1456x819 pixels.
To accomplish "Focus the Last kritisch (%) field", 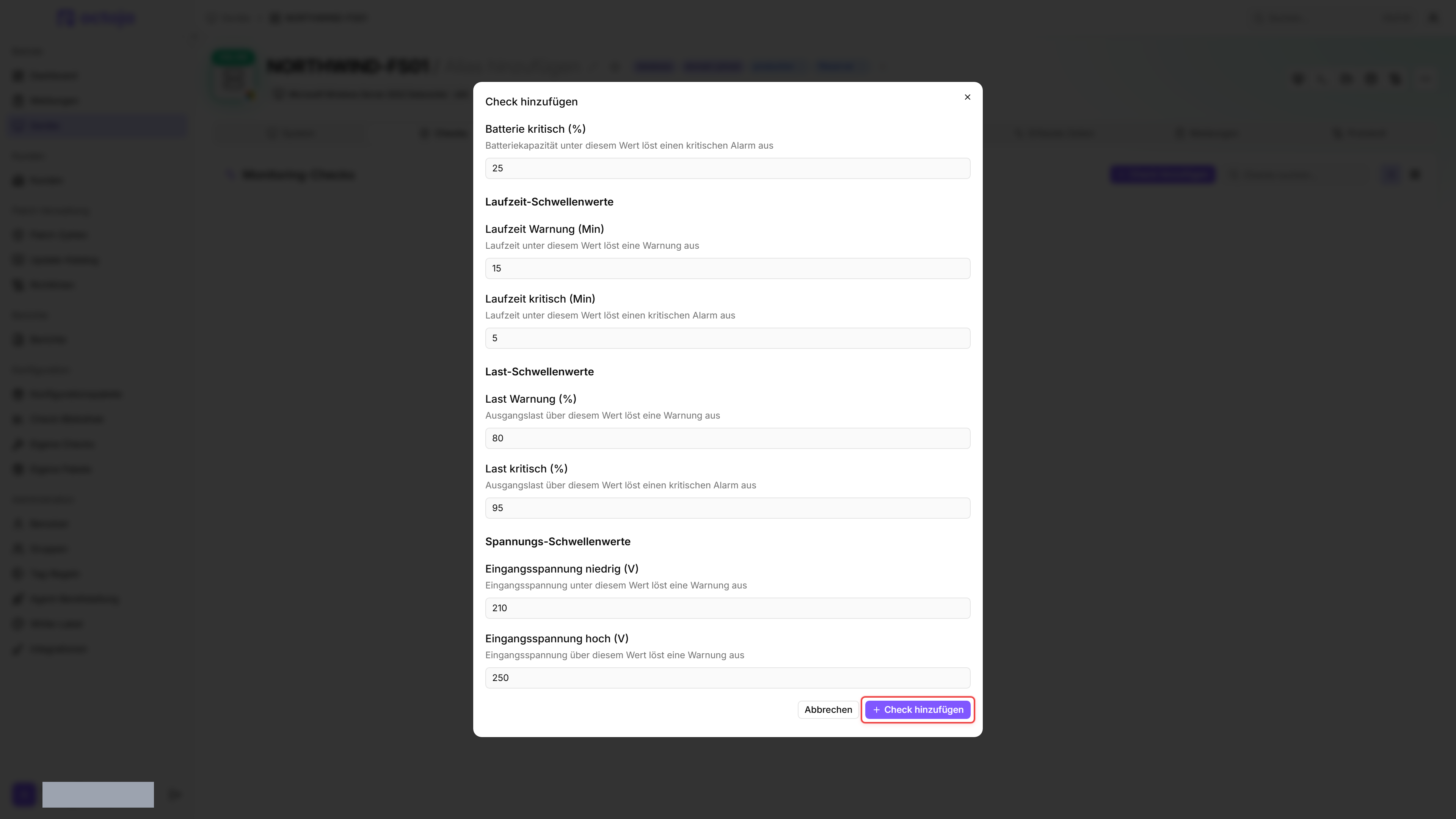I will 728,508.
